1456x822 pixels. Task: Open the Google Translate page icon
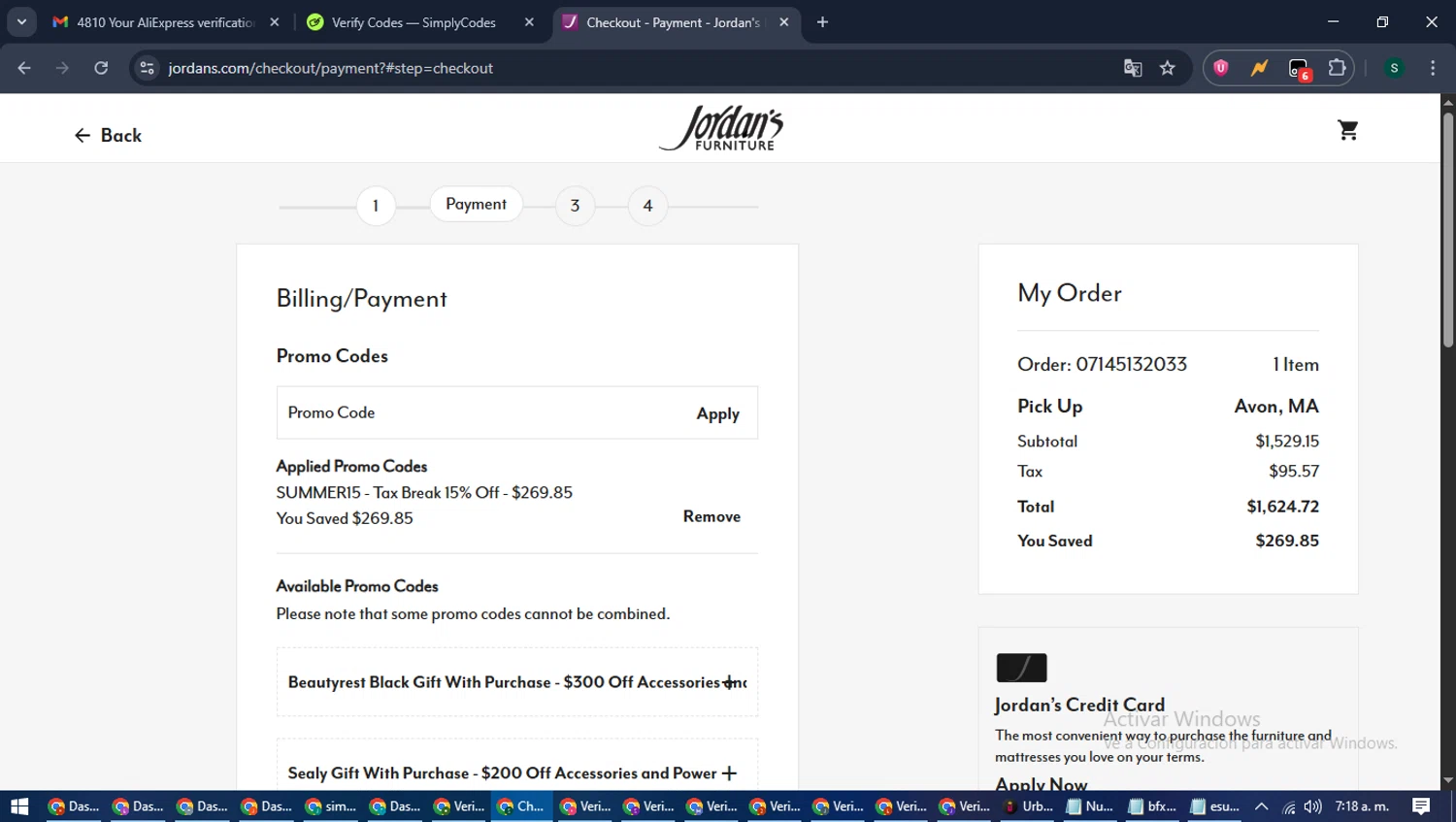(x=1133, y=68)
